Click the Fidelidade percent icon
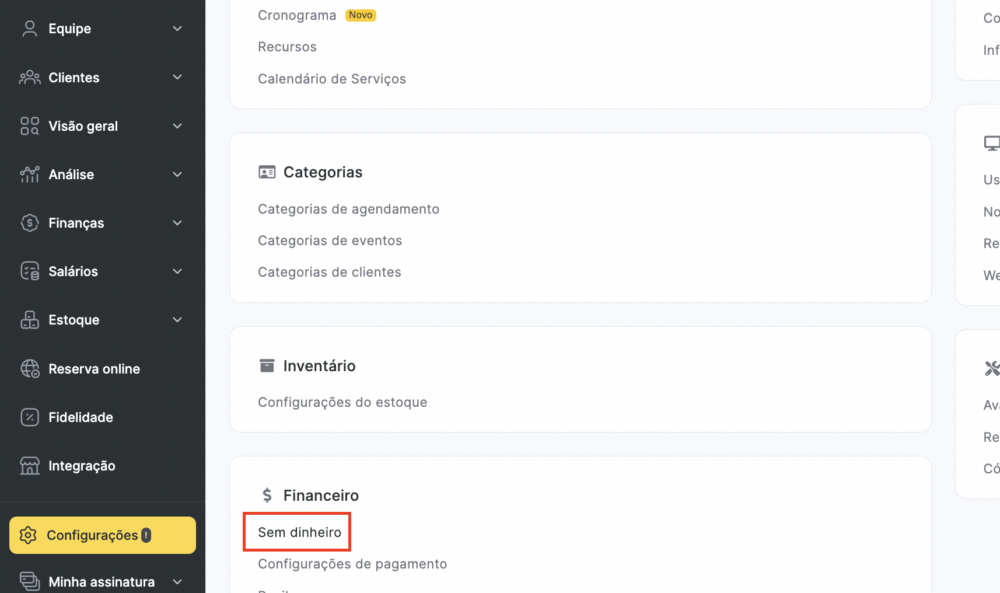Image resolution: width=1000 pixels, height=593 pixels. click(x=29, y=417)
